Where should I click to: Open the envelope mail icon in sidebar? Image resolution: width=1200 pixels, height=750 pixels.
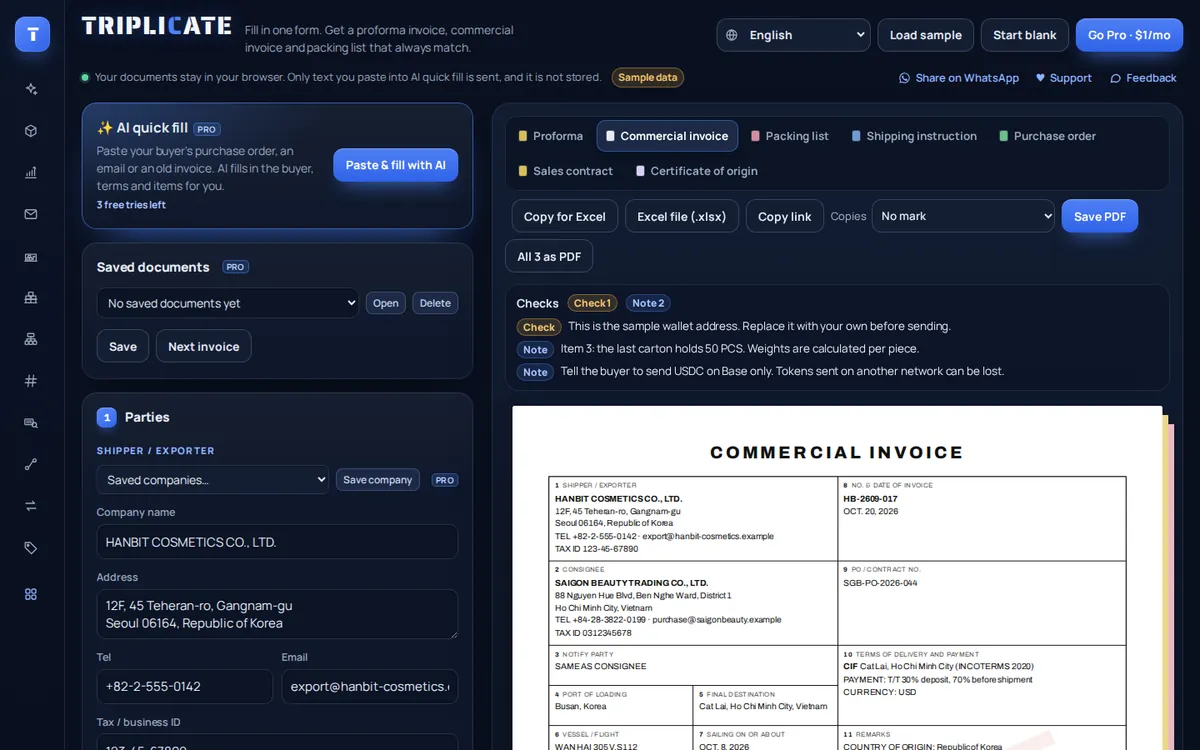coord(31,214)
